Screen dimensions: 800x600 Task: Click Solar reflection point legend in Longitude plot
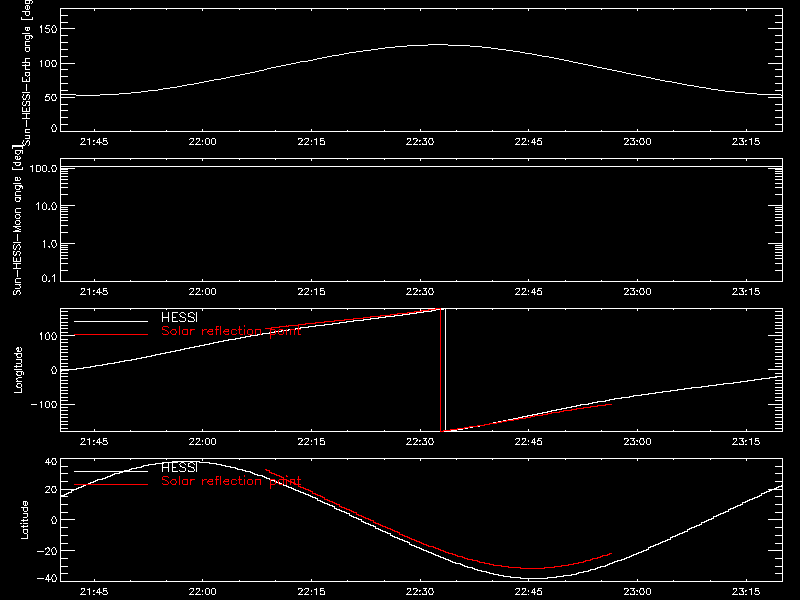point(231,331)
